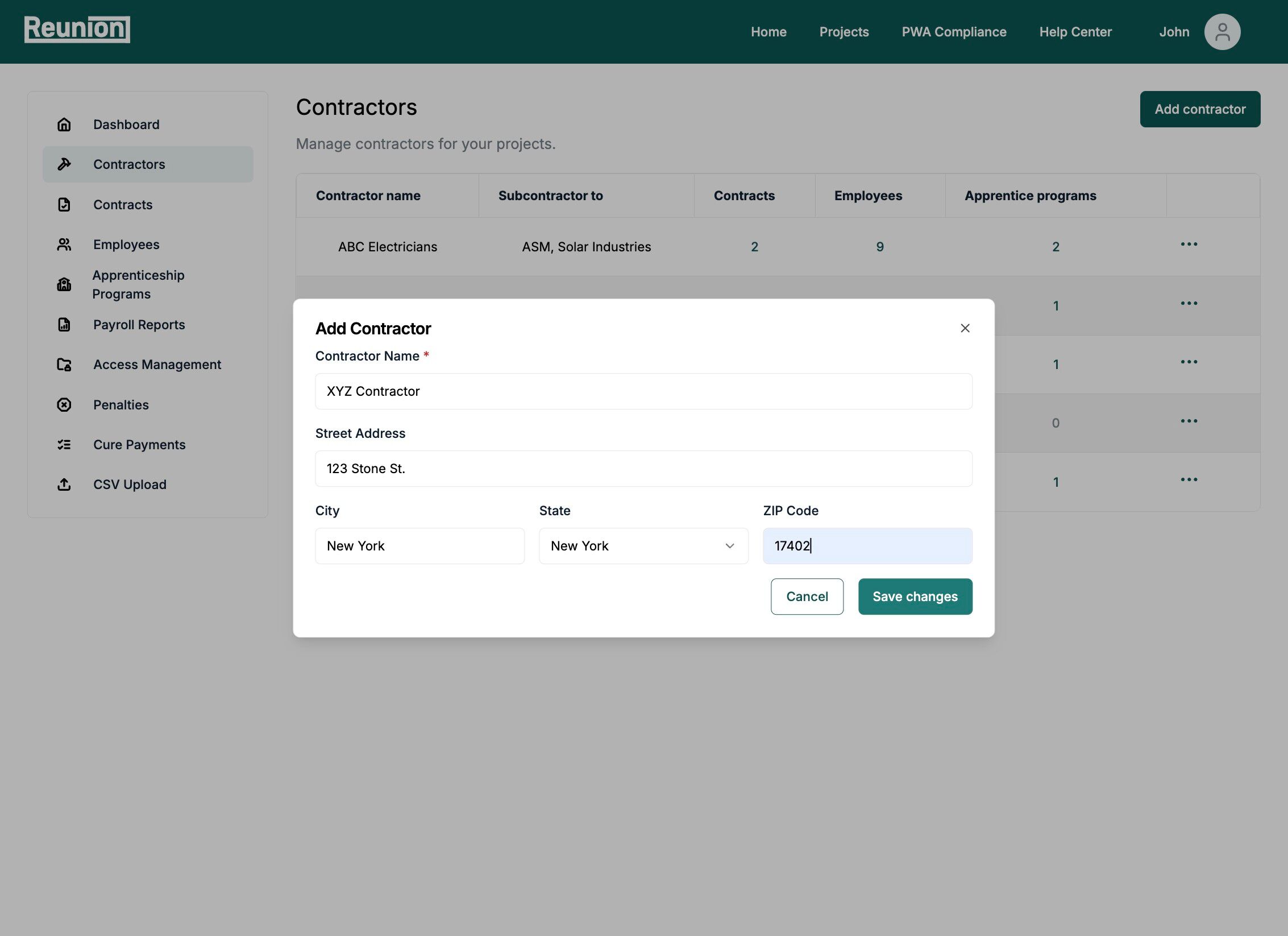Screen dimensions: 1288x936
Task: Click the Reunion logo
Action: [77, 29]
